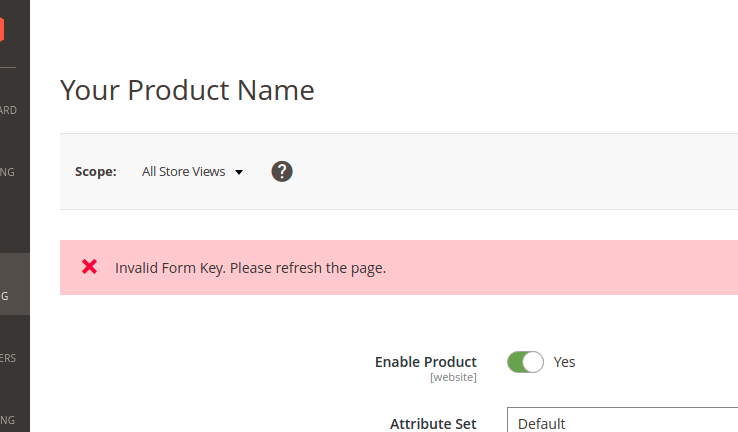Toggle the Enable Product switch
This screenshot has height=432, width=738.
click(525, 362)
